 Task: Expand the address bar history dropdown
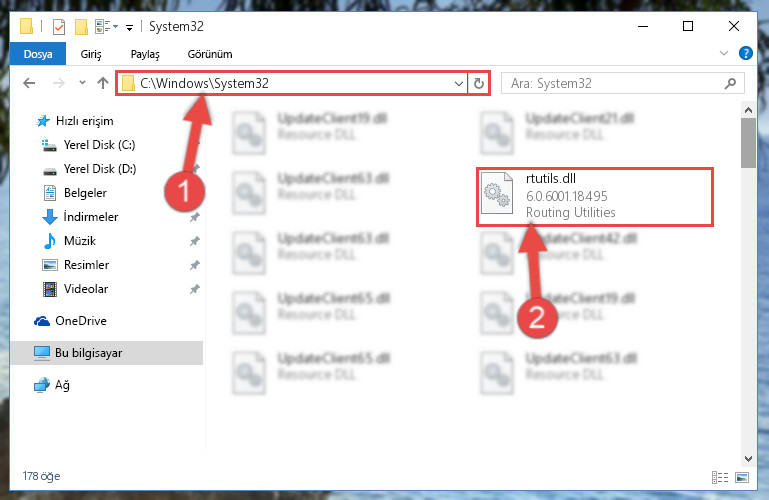click(459, 83)
